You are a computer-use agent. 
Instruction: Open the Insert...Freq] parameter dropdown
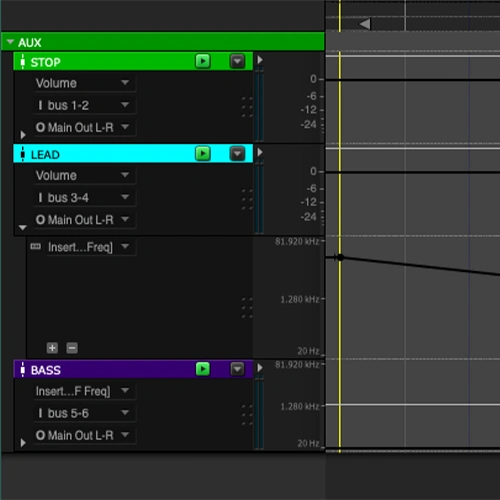(x=90, y=247)
